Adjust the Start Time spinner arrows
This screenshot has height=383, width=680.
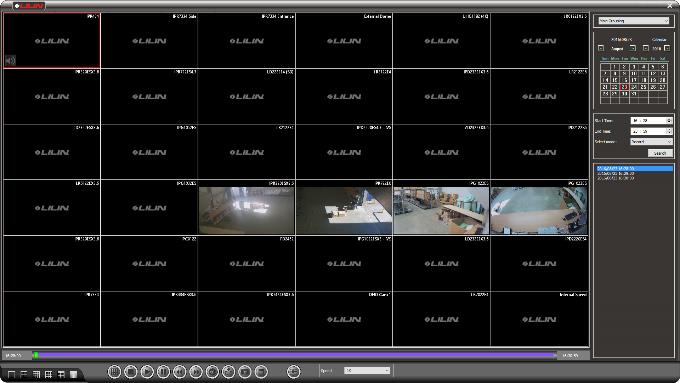coord(669,121)
